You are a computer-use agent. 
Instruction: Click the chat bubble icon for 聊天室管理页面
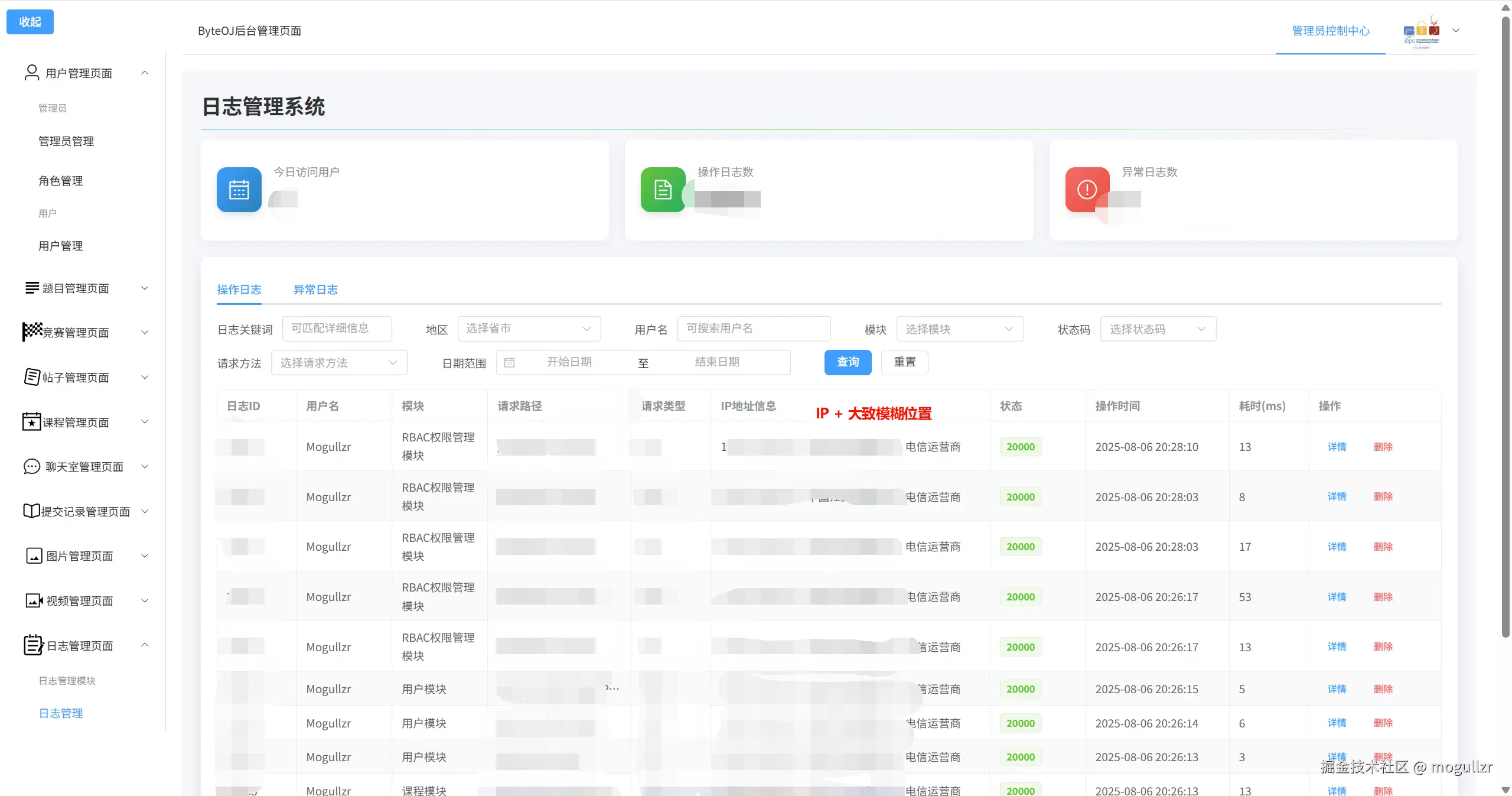tap(32, 467)
